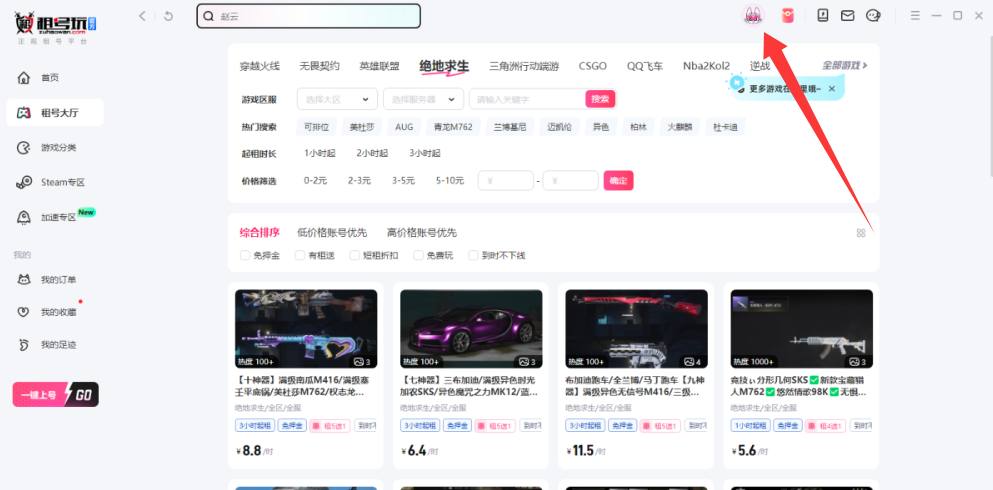The width and height of the screenshot is (993, 490).
Task: Open the 选择服务器 dropdown
Action: [x=424, y=99]
